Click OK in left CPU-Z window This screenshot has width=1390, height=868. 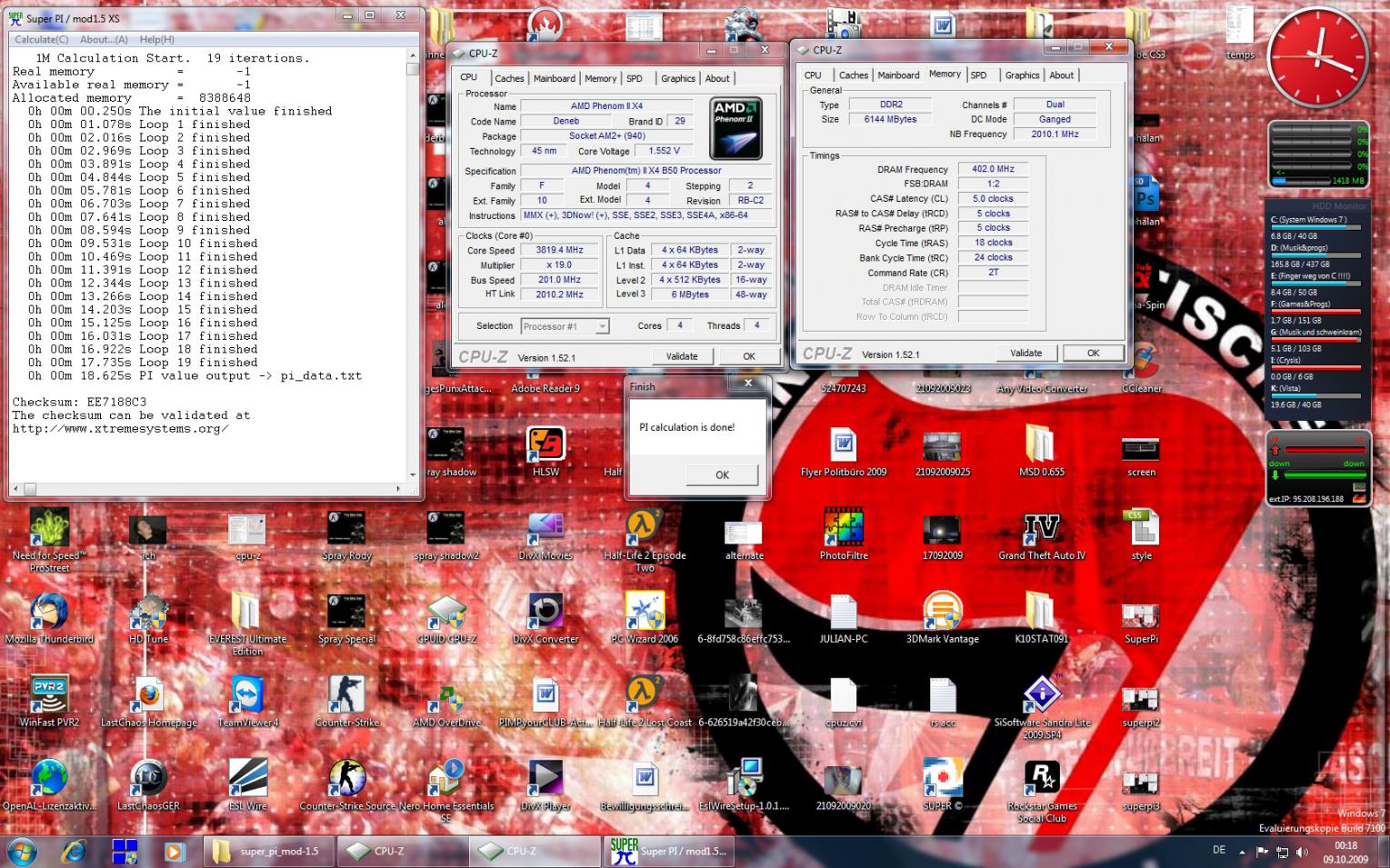click(748, 356)
